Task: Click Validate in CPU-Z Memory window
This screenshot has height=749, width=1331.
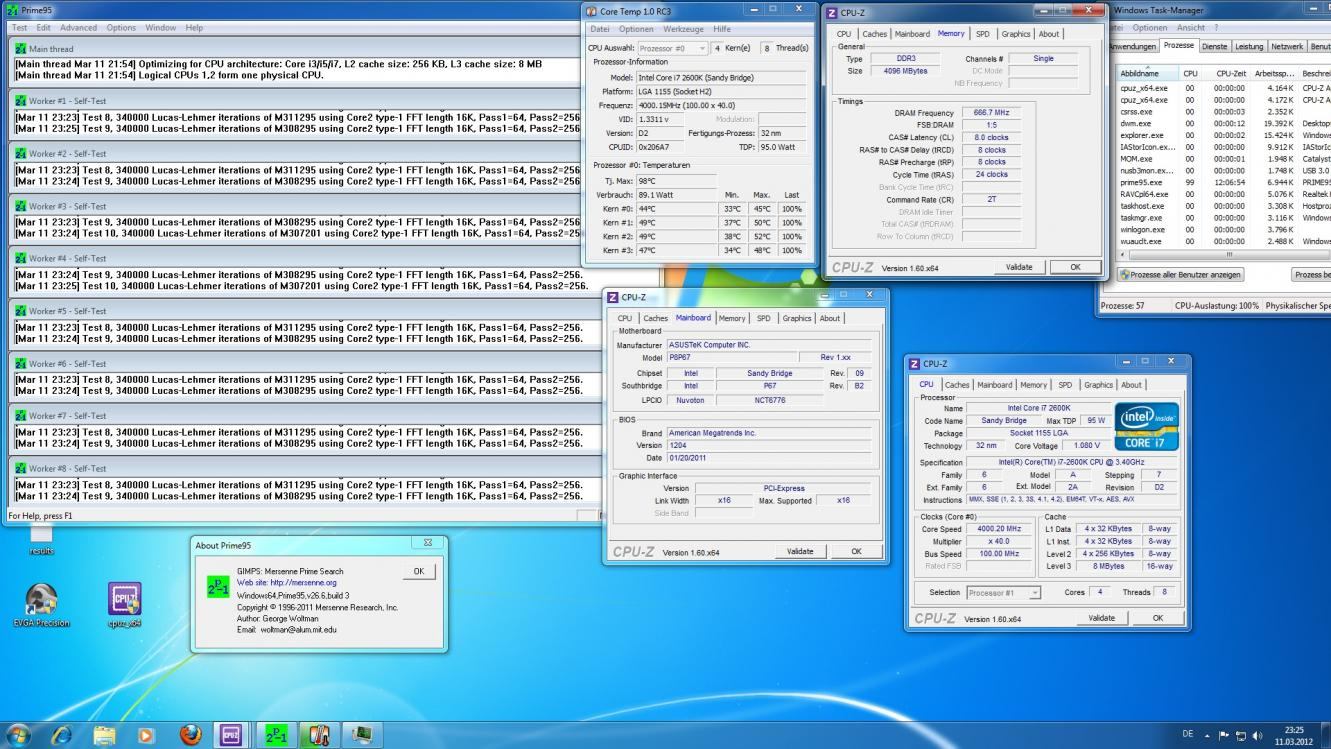Action: (1019, 267)
